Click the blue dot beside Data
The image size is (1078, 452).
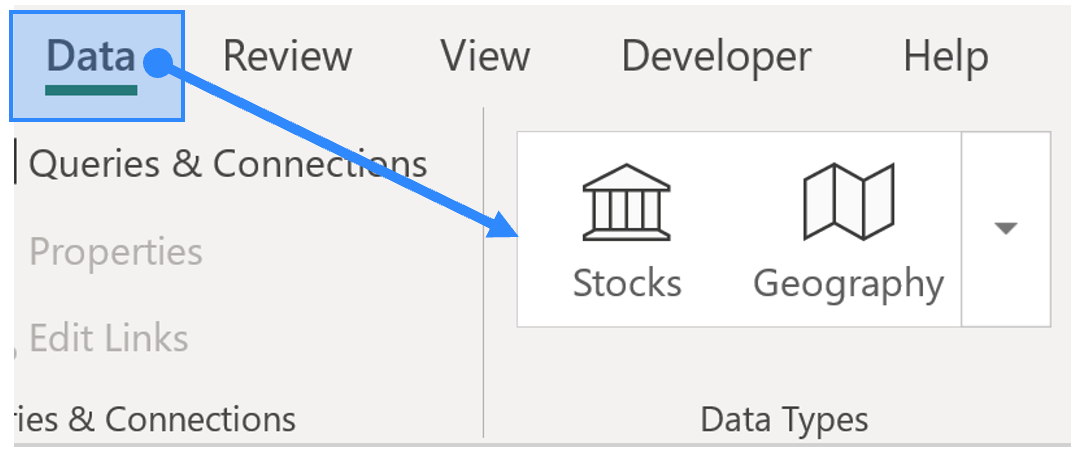tap(157, 63)
